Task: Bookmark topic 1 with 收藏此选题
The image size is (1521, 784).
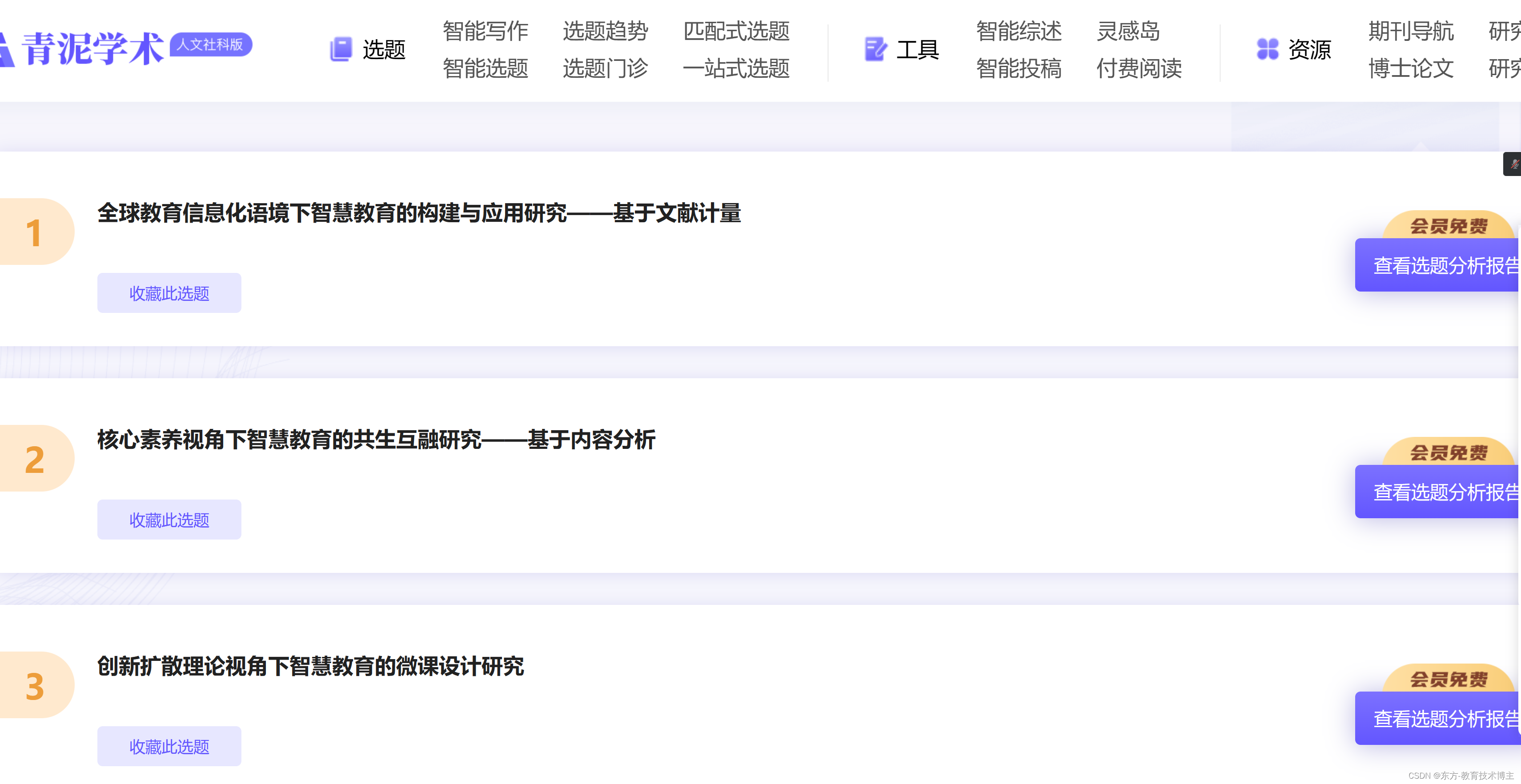Action: pos(169,293)
